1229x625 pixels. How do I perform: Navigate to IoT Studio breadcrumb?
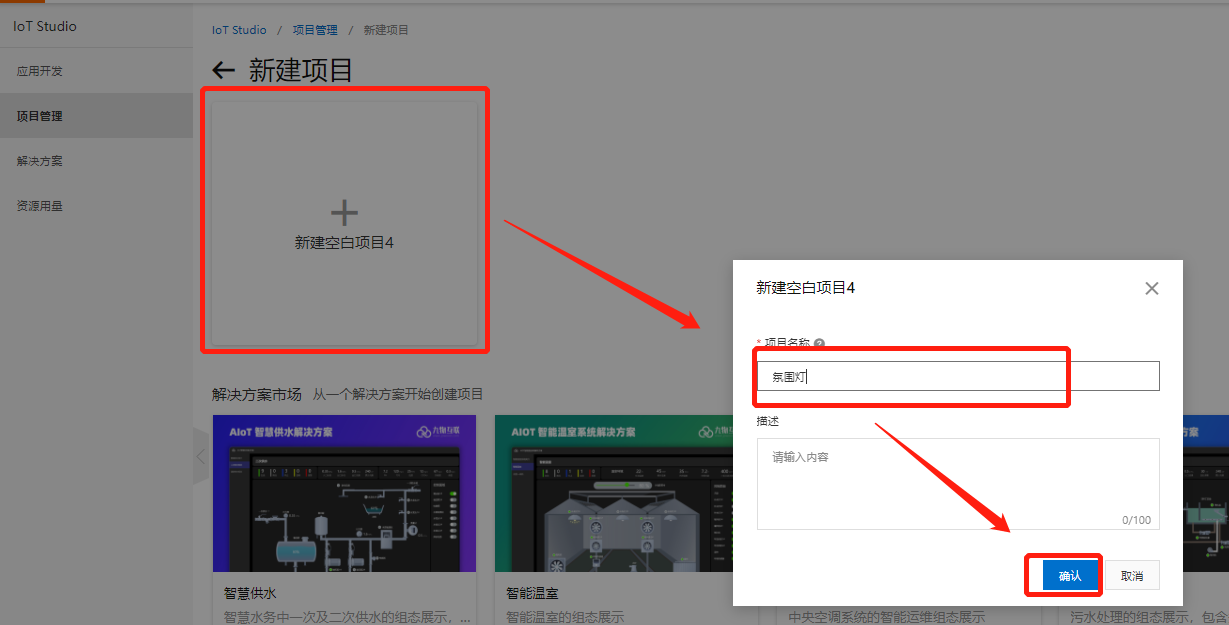point(239,30)
